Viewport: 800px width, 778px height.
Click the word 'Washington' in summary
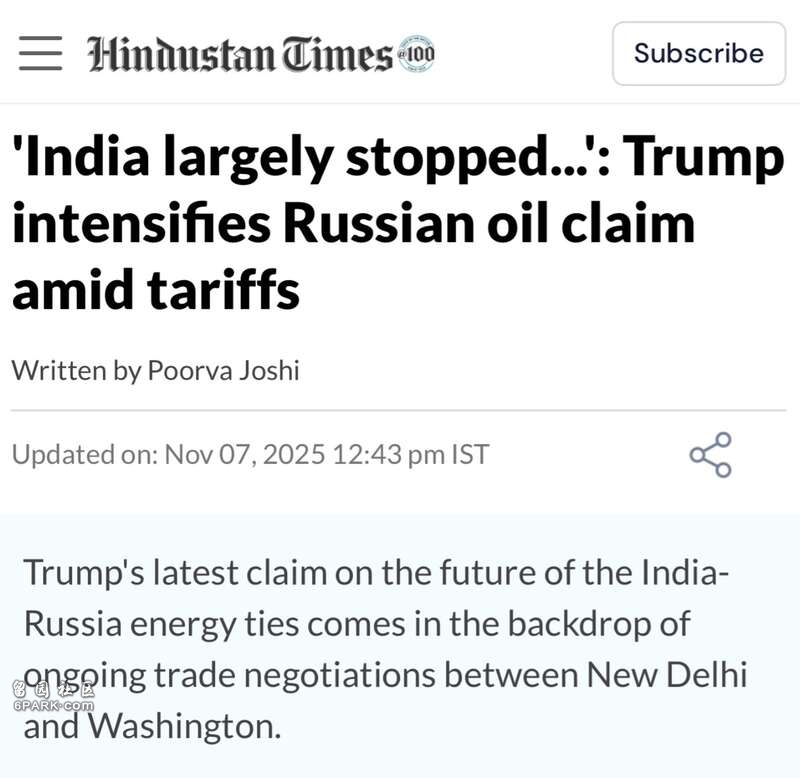click(x=176, y=726)
